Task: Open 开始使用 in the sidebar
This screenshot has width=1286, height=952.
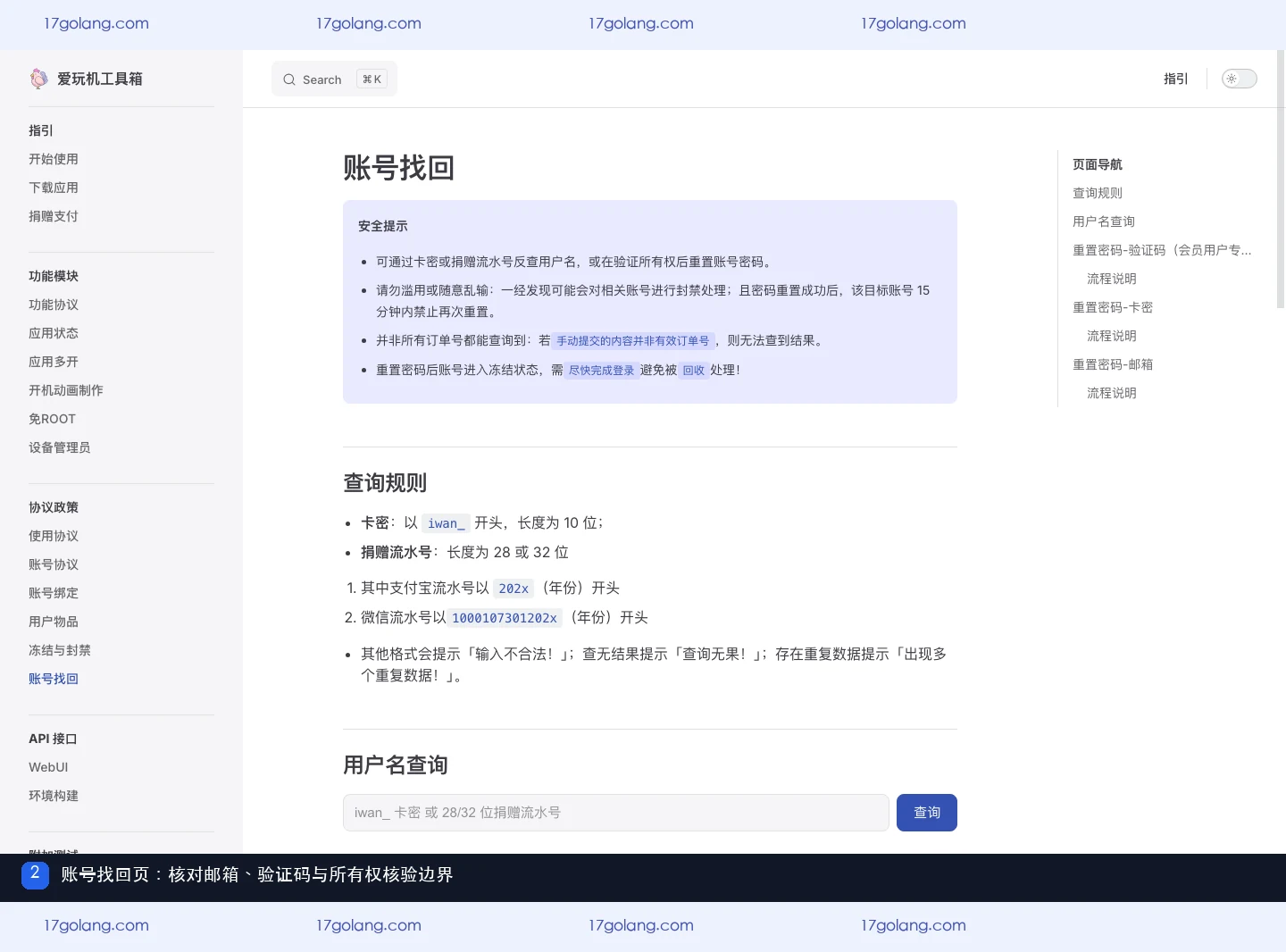Action: point(54,159)
